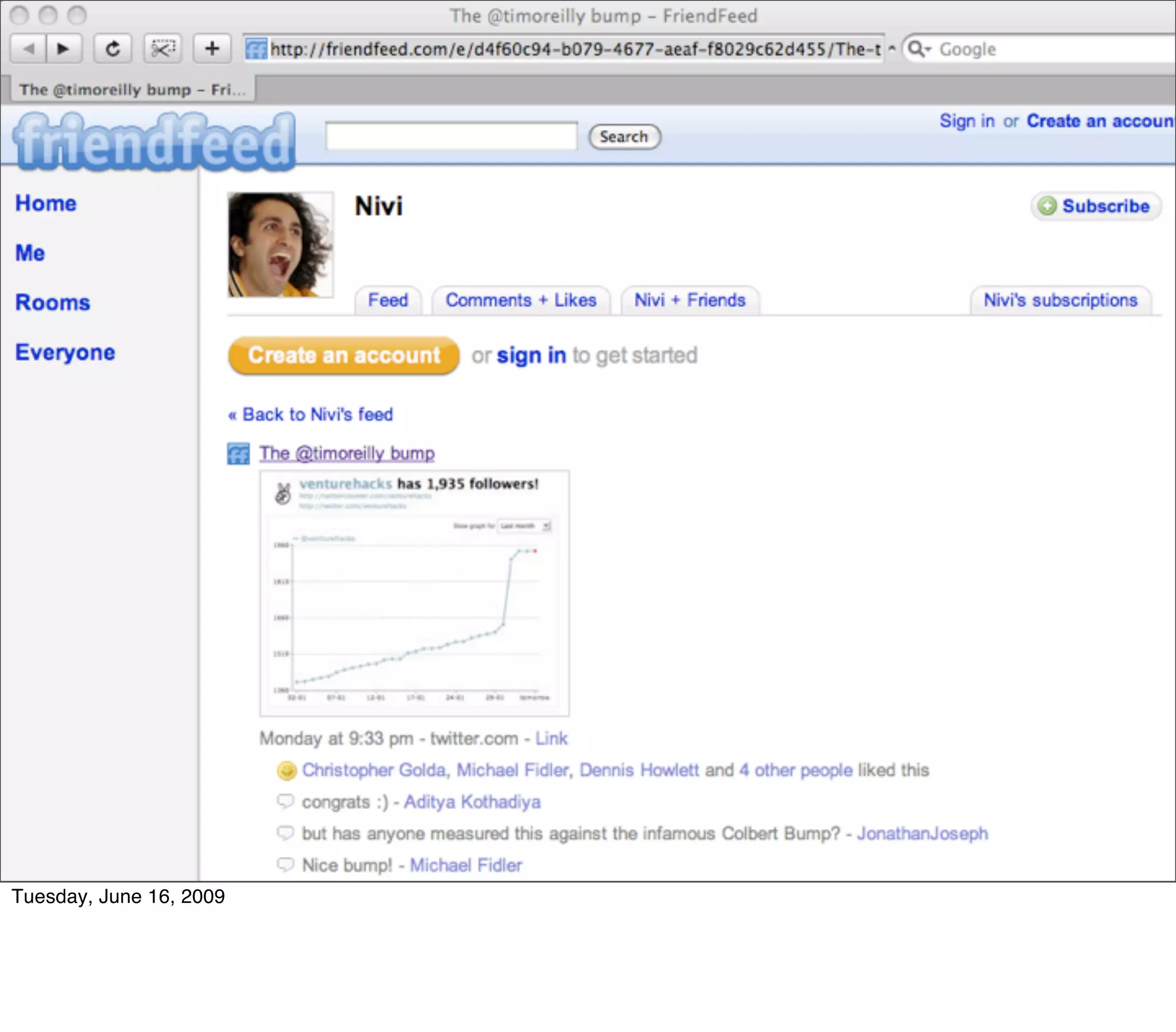Click comment bubble icon beside Nice bump
Image resolution: width=1176 pixels, height=1032 pixels.
(x=286, y=864)
